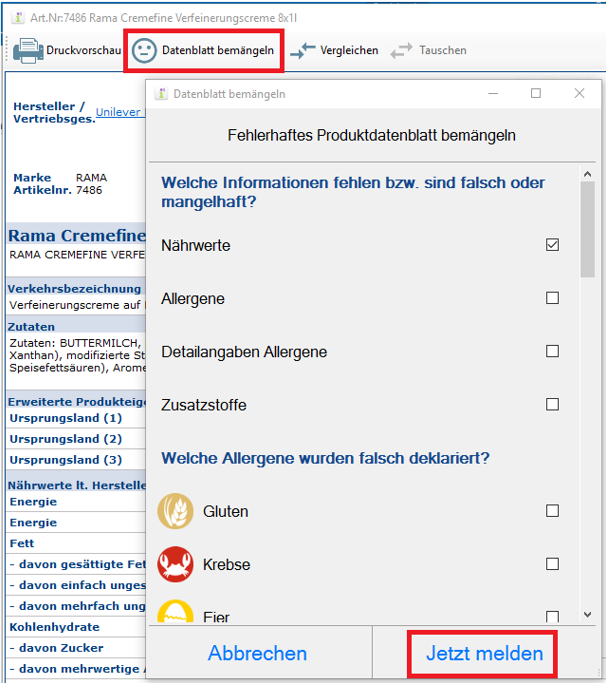
Task: Click the Tauschen swap icon
Action: pos(401,50)
